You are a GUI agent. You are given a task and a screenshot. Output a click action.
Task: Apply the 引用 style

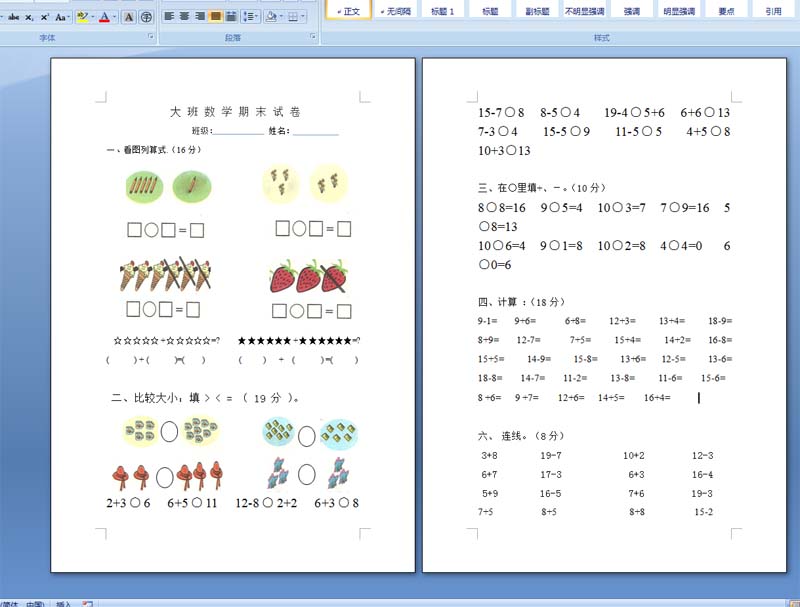pos(773,10)
